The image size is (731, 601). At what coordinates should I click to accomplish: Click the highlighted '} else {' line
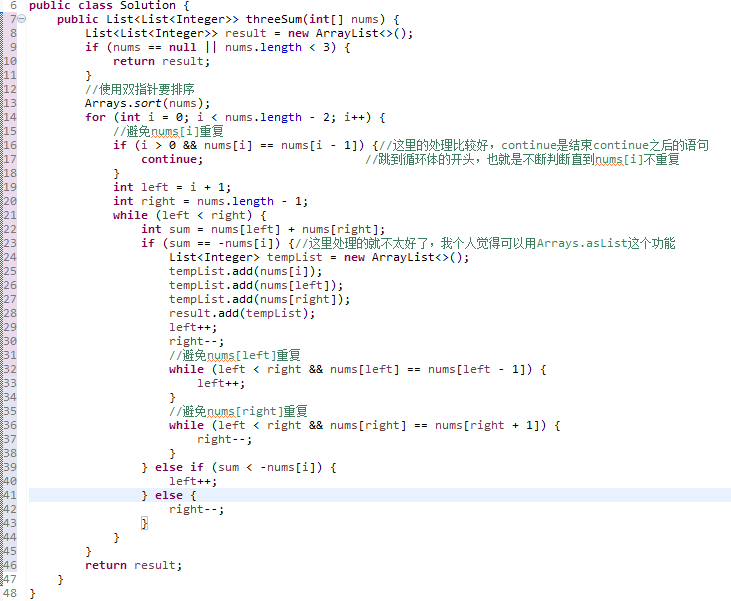168,495
